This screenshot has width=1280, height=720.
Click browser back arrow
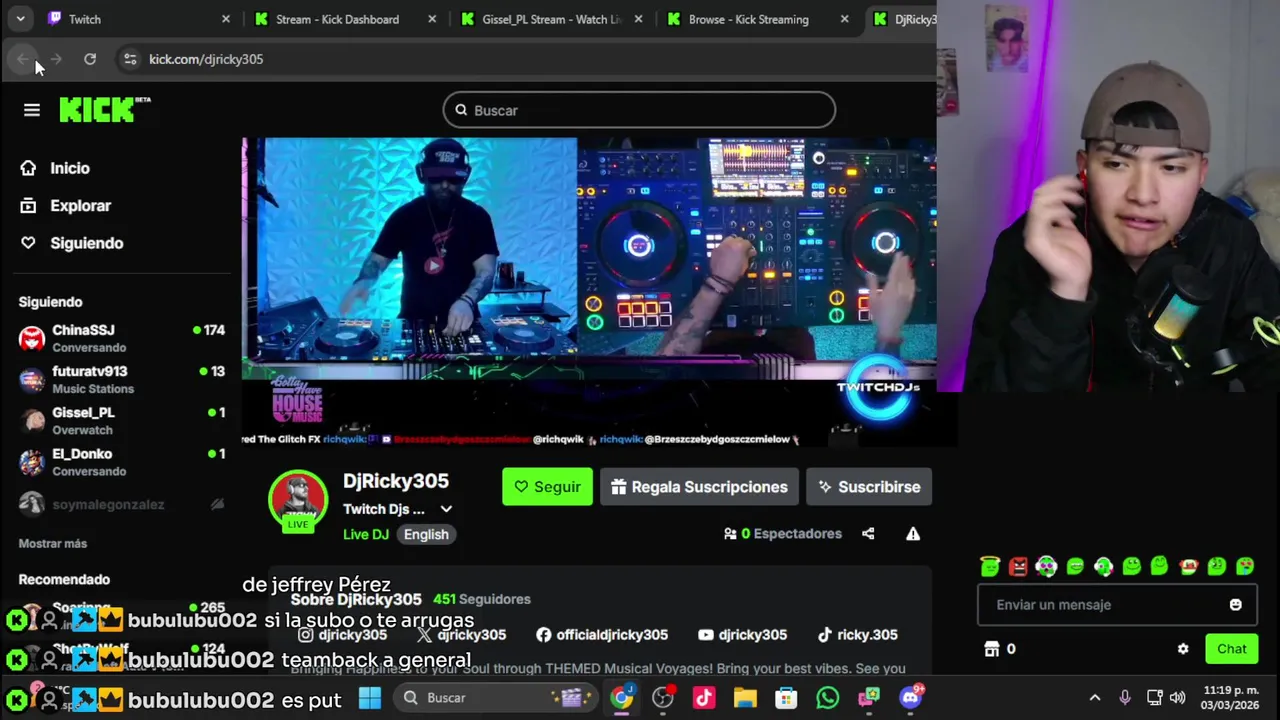coord(23,59)
